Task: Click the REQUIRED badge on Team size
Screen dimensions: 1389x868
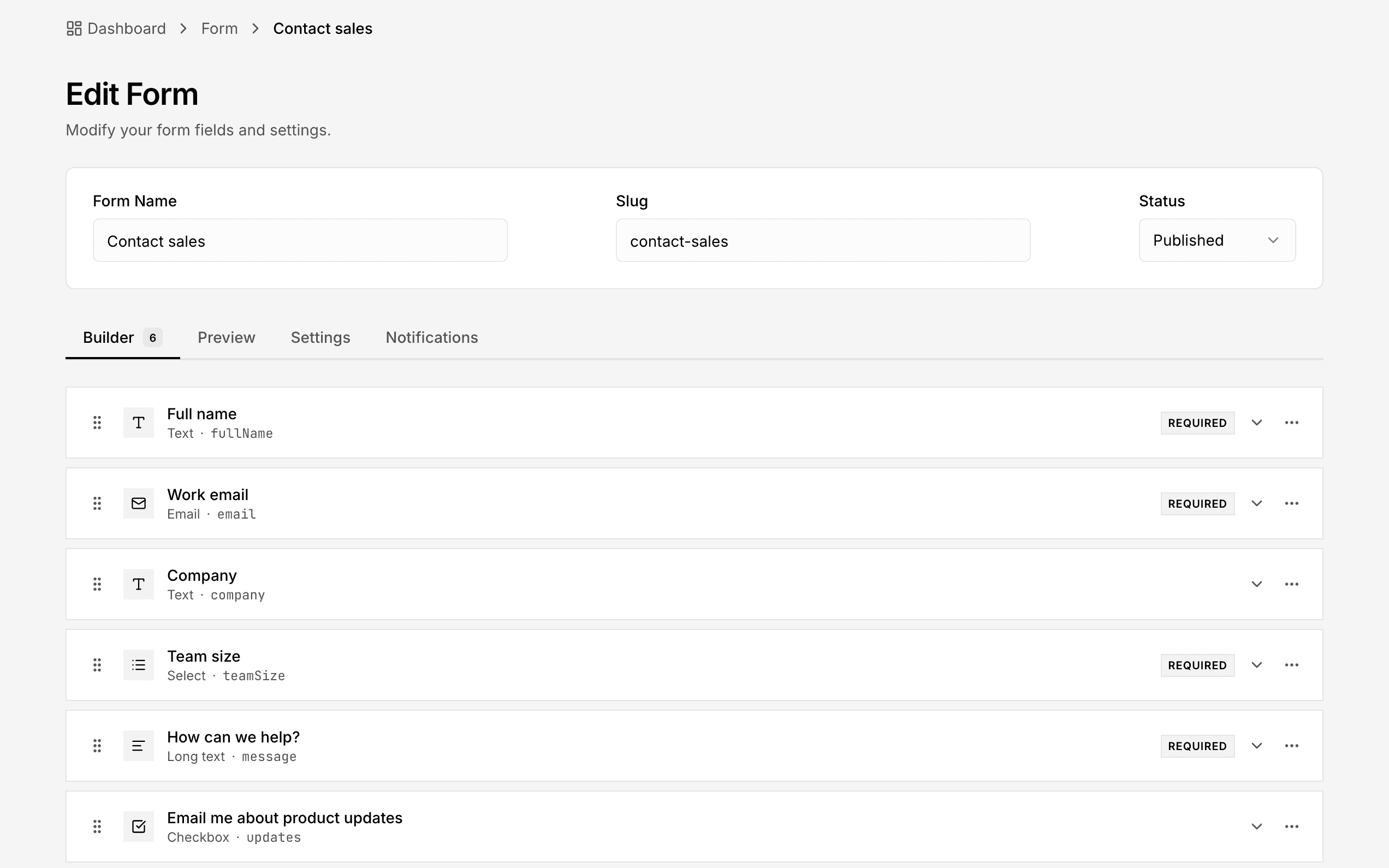Action: 1197,665
